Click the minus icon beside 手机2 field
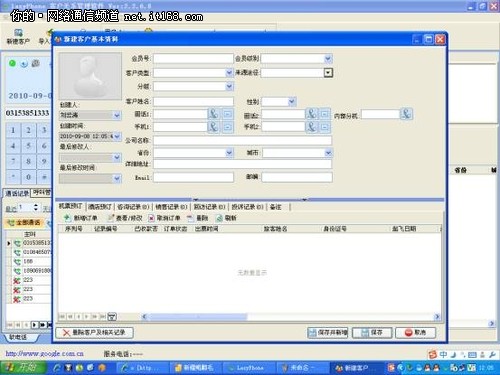This screenshot has height=375, width=500. [325, 127]
